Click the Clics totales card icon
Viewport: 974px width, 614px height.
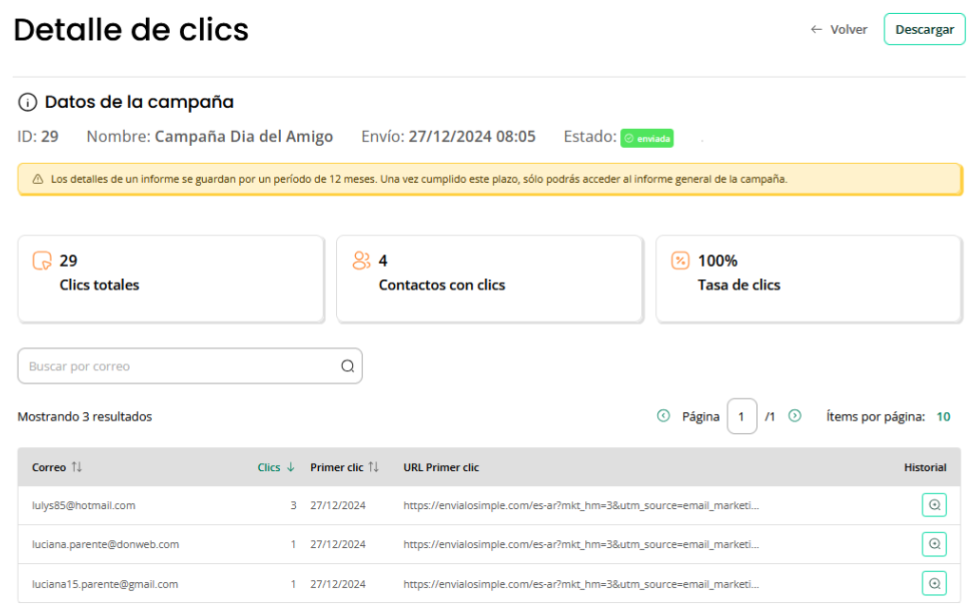pos(42,260)
